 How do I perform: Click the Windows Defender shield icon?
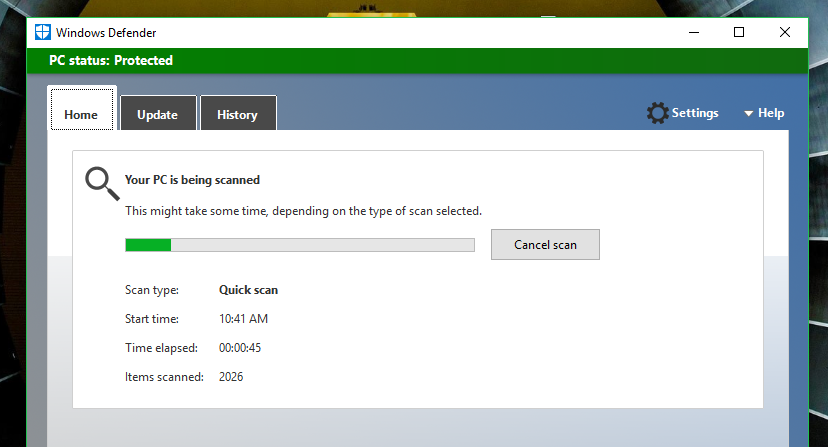pyautogui.click(x=43, y=32)
